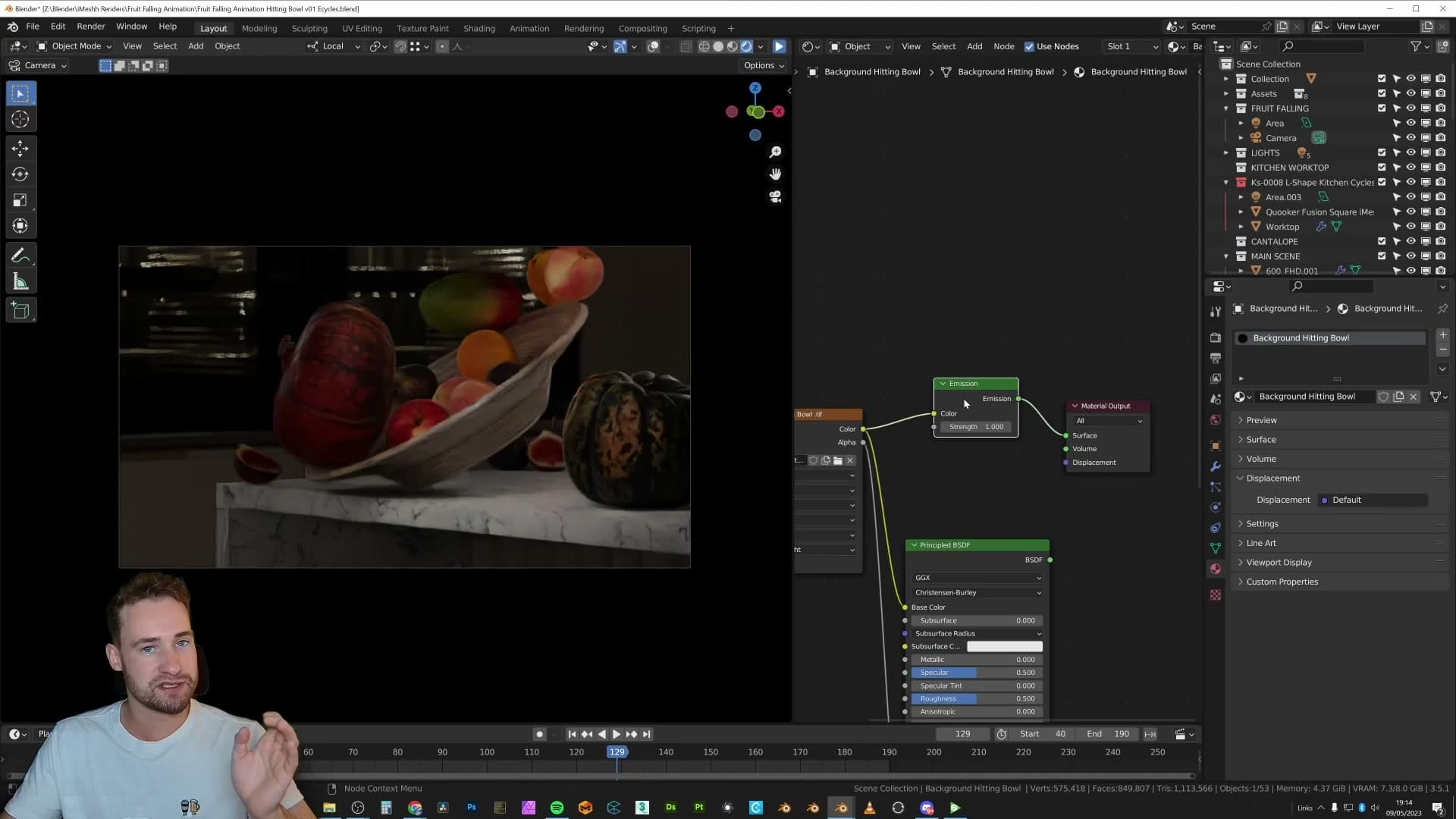This screenshot has width=1456, height=819.
Task: Open the node editor Node menu
Action: click(1003, 47)
